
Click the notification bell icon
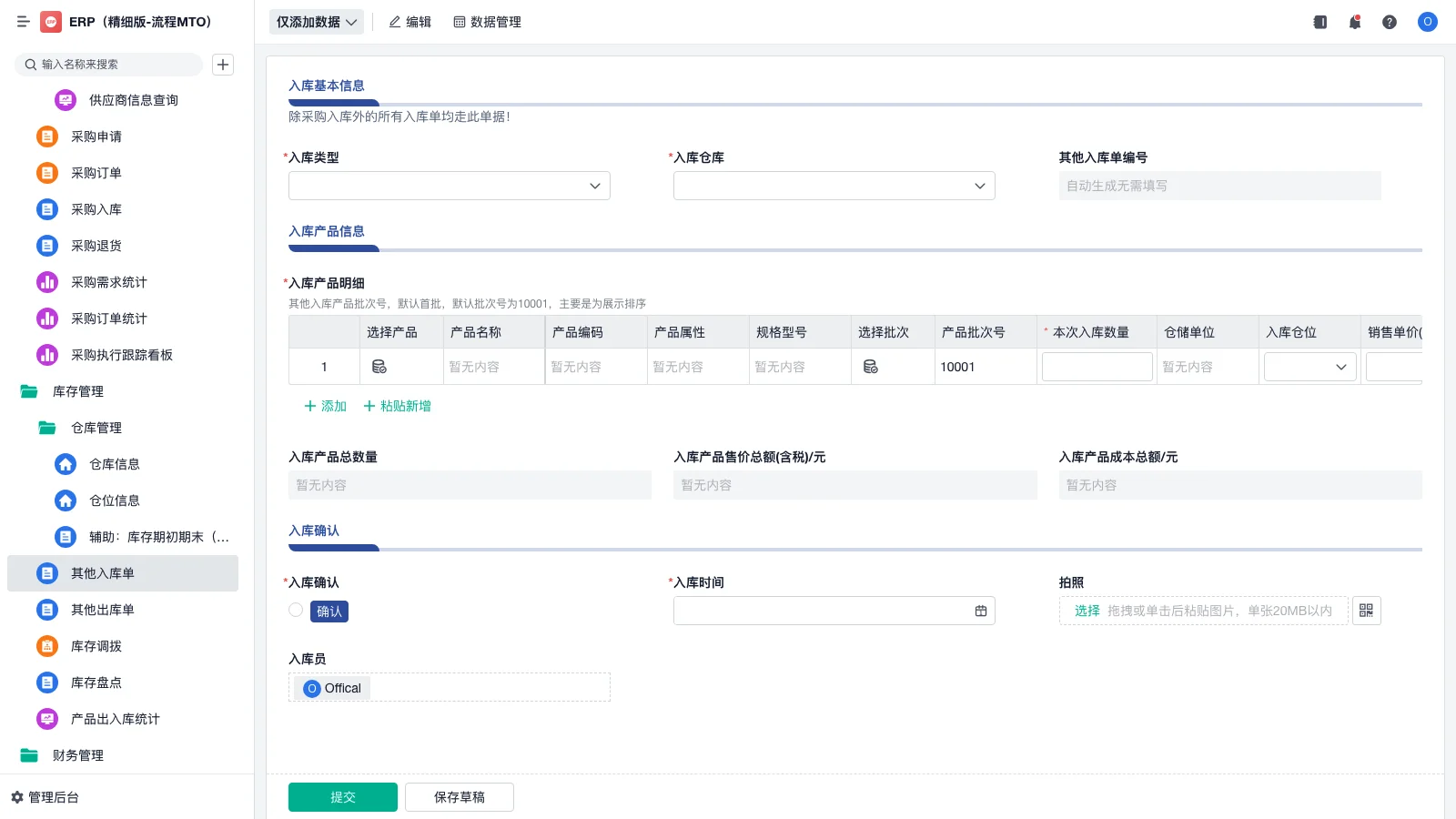tap(1354, 22)
